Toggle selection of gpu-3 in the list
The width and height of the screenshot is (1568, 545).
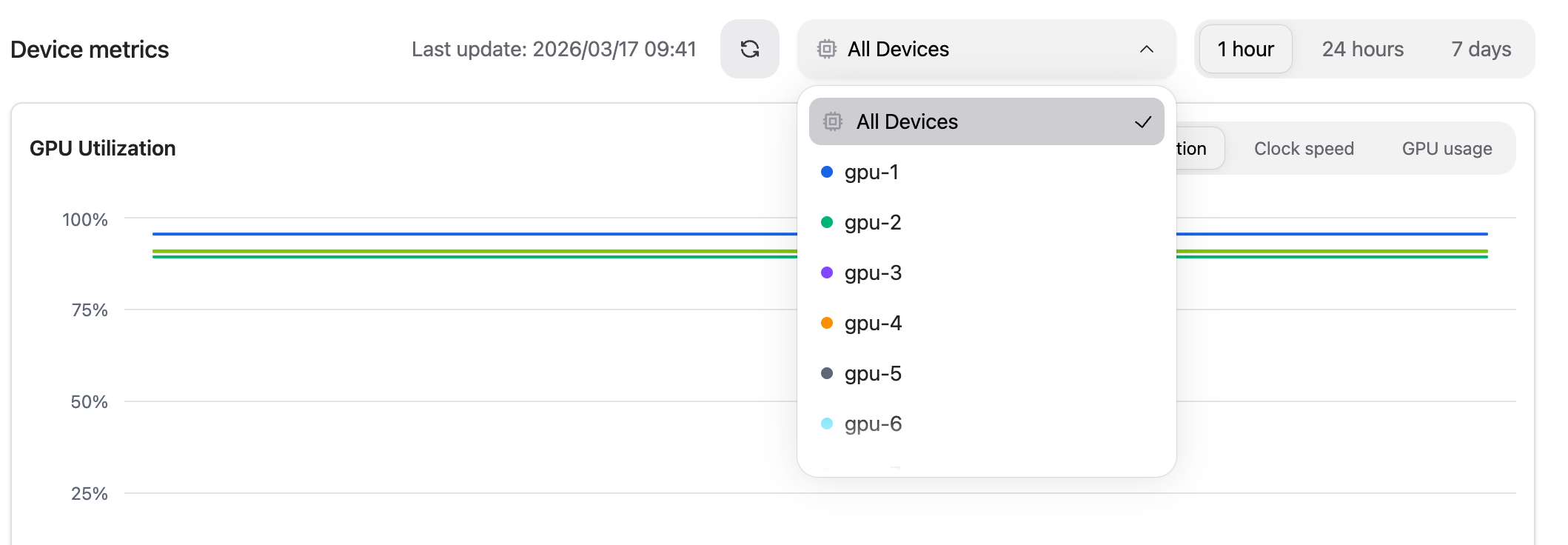(874, 272)
